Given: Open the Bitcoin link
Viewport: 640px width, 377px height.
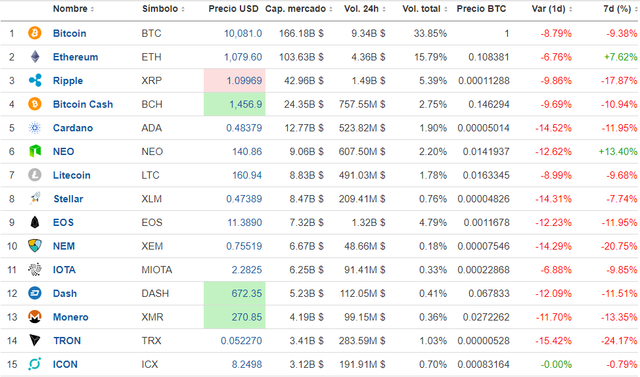Looking at the screenshot, I should 69,33.
